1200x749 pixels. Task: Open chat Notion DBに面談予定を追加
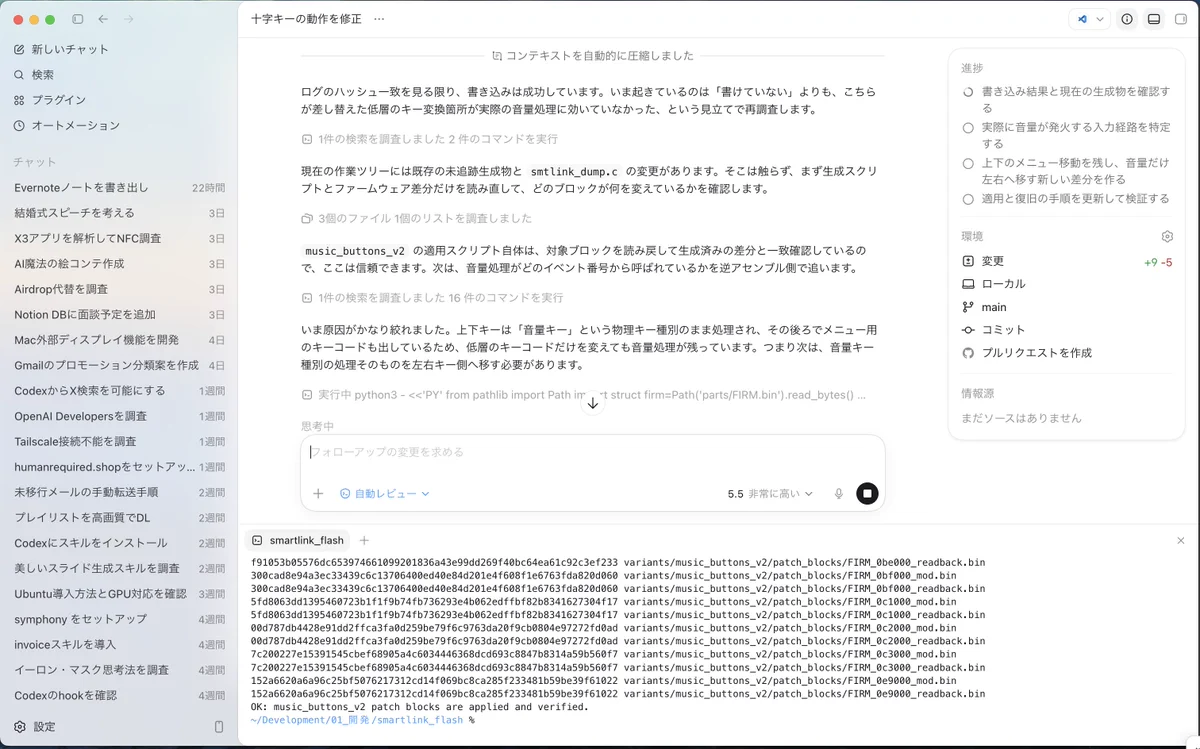pos(119,314)
